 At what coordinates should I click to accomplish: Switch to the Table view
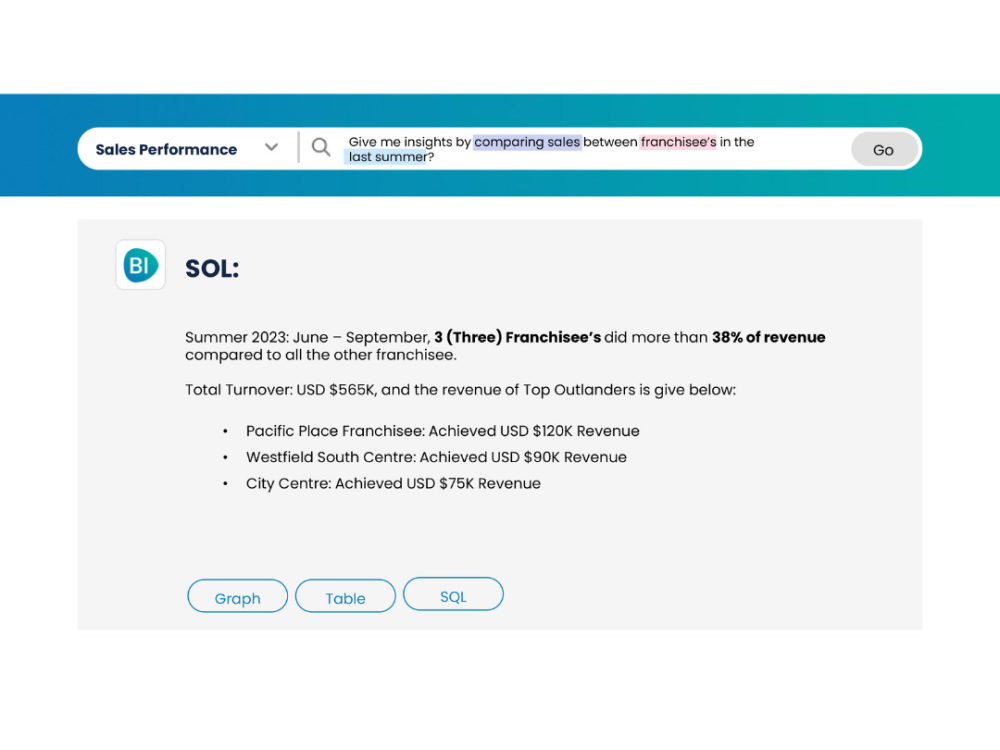(x=345, y=596)
